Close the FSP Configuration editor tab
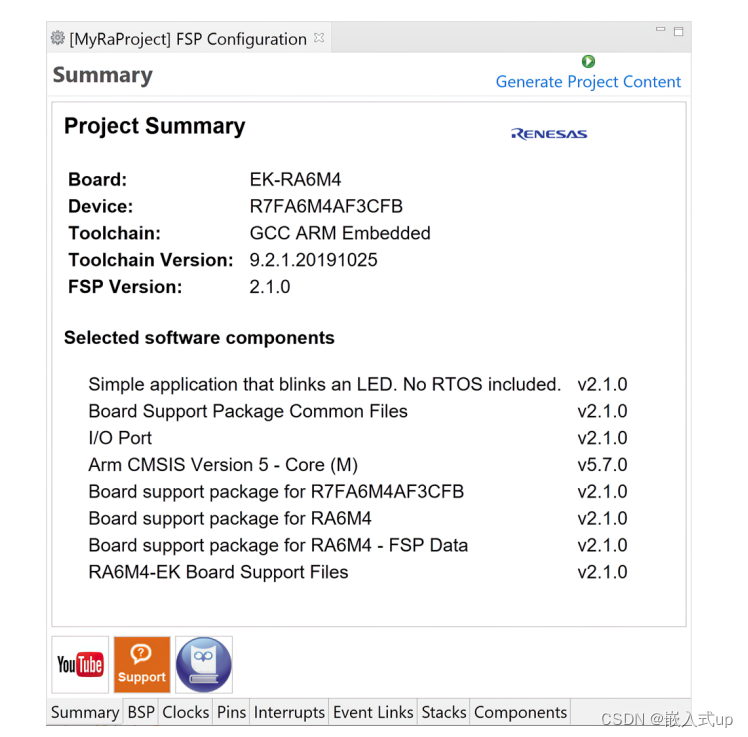This screenshot has width=748, height=737. click(319, 38)
